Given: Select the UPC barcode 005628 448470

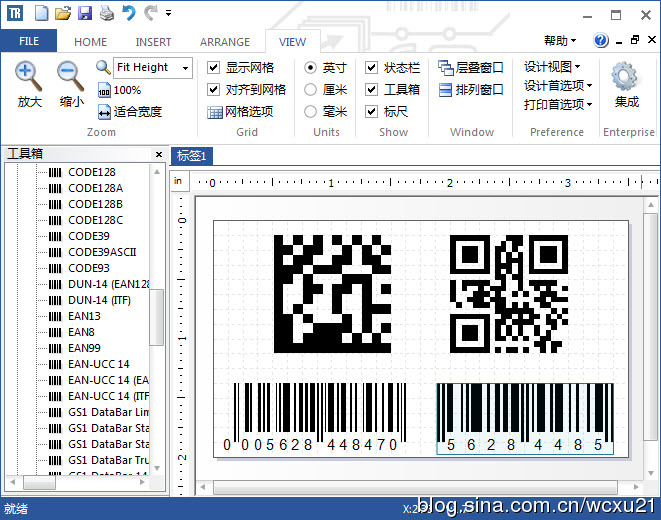Looking at the screenshot, I should [315, 418].
